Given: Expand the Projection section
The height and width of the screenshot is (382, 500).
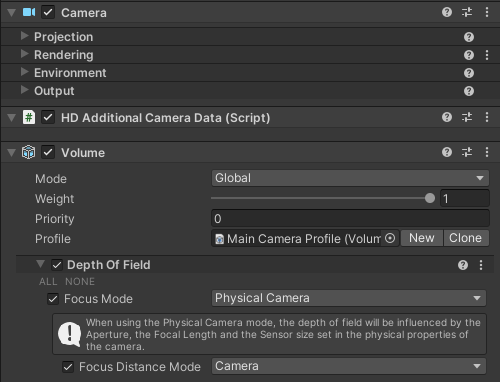Looking at the screenshot, I should pos(24,36).
